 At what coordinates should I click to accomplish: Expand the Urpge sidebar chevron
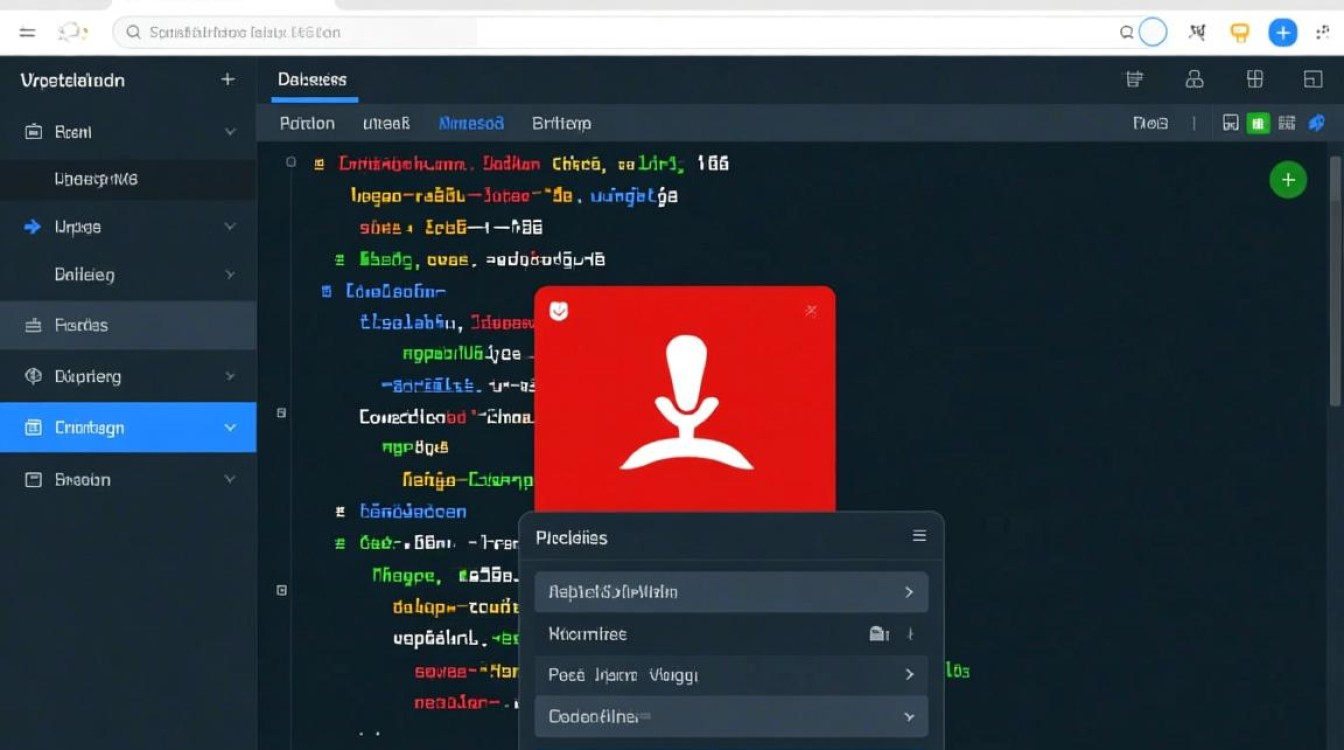point(230,227)
